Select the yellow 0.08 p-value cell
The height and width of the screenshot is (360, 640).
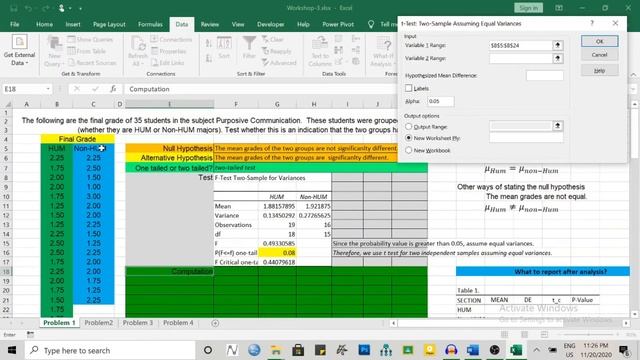pyautogui.click(x=277, y=253)
